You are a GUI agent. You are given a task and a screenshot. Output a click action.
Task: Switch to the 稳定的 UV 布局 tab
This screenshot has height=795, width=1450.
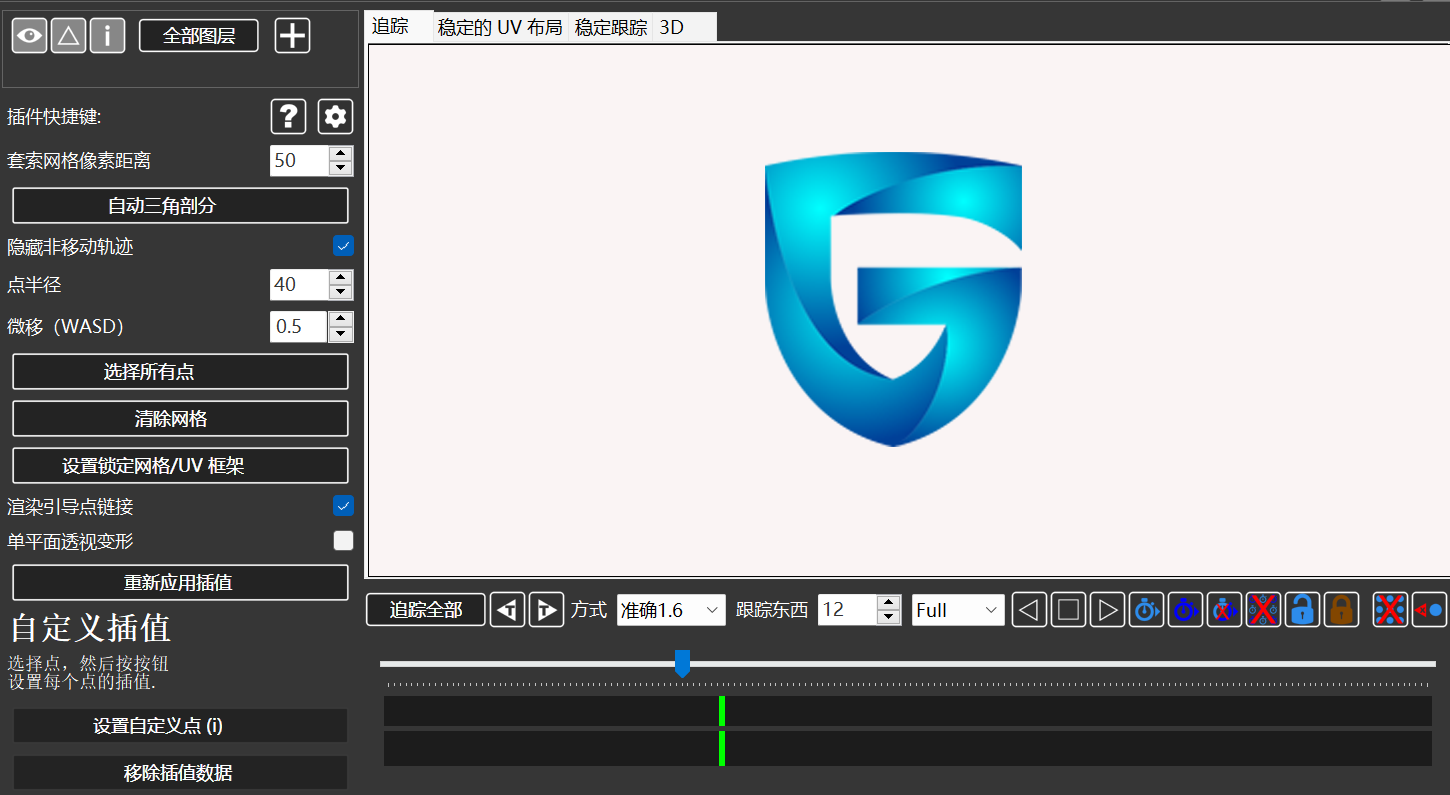[x=500, y=27]
